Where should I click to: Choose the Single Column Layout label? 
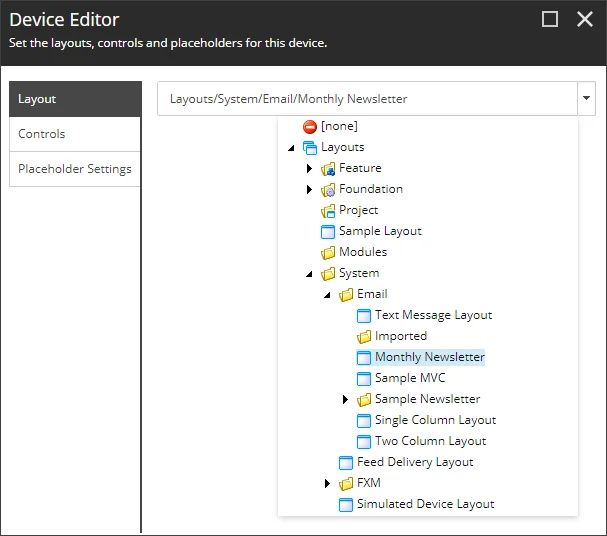[x=436, y=420]
